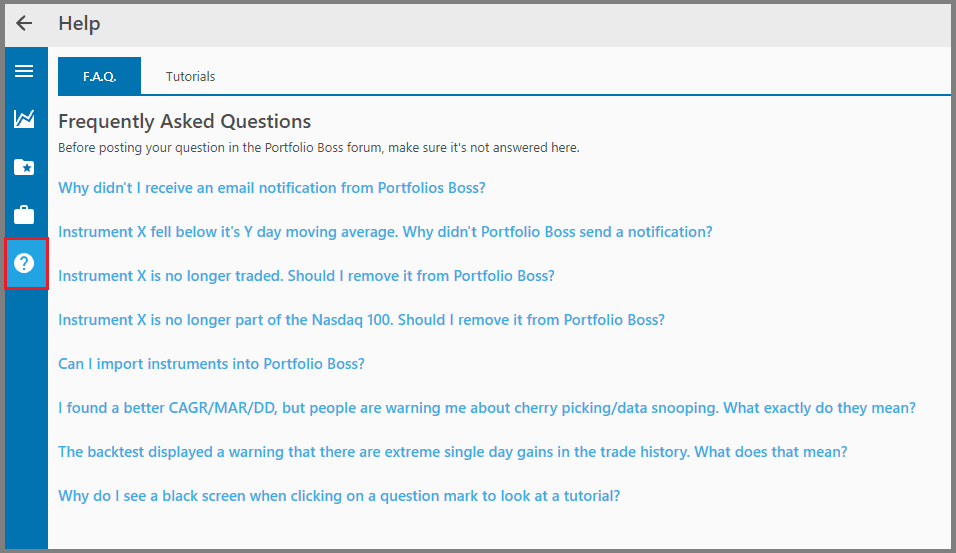Open the hamburger menu in sidebar

pos(24,71)
